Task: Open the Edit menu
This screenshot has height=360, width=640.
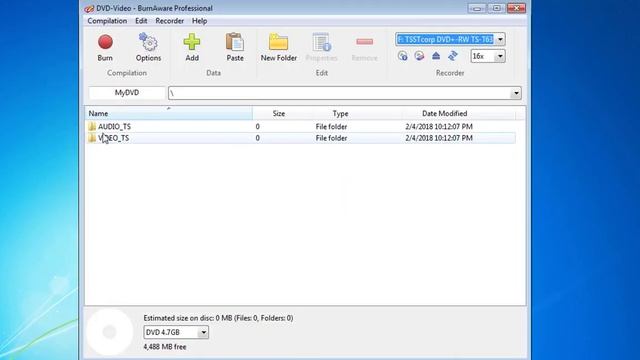Action: click(141, 21)
